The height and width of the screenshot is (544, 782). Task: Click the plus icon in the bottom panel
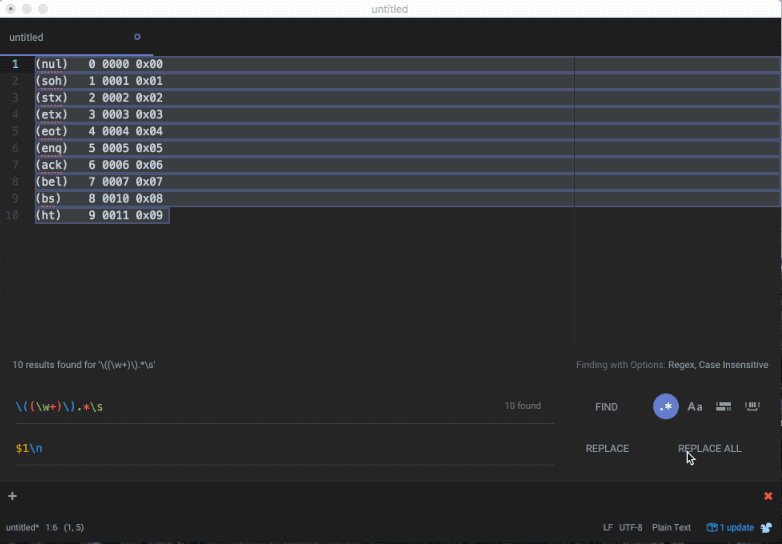coord(12,496)
